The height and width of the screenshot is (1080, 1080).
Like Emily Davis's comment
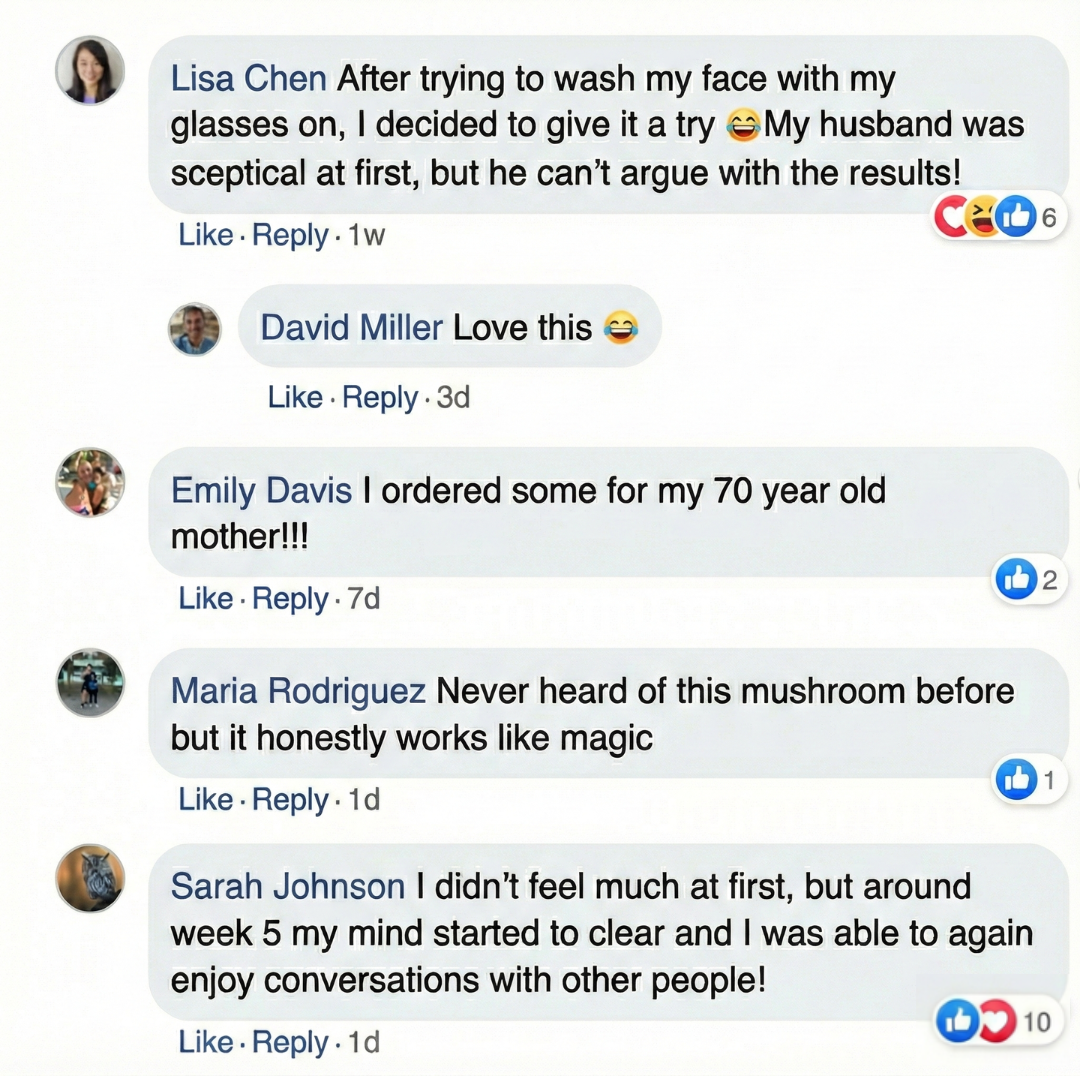click(x=205, y=599)
